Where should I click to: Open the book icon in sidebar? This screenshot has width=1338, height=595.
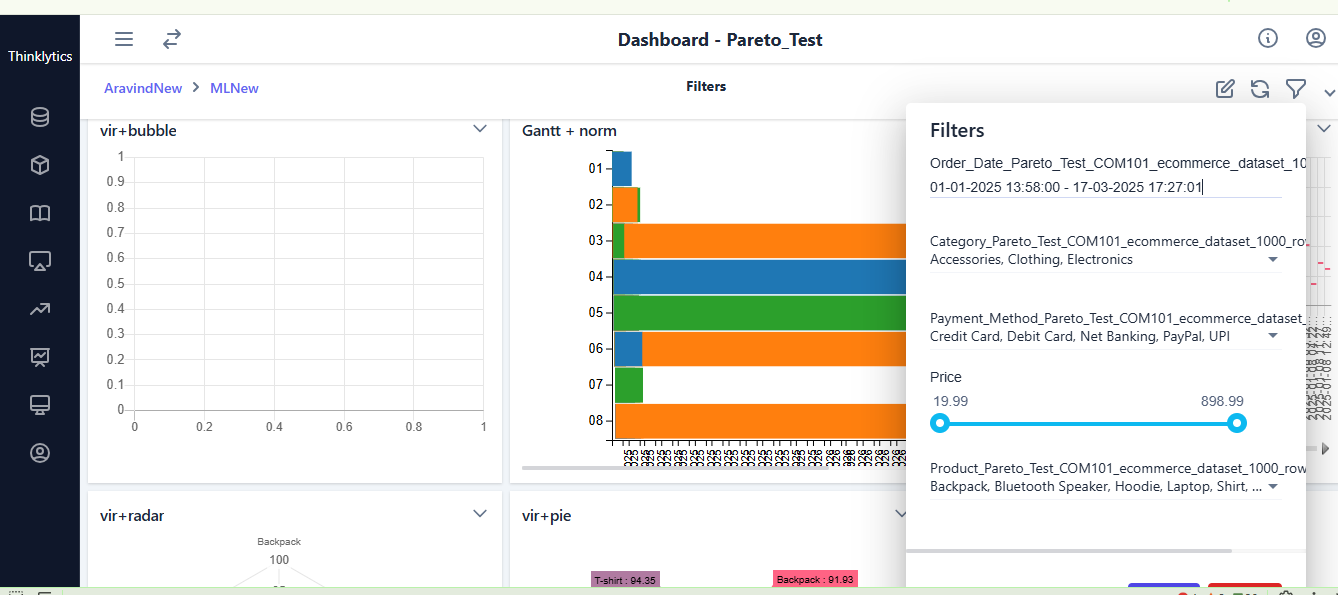tap(40, 213)
